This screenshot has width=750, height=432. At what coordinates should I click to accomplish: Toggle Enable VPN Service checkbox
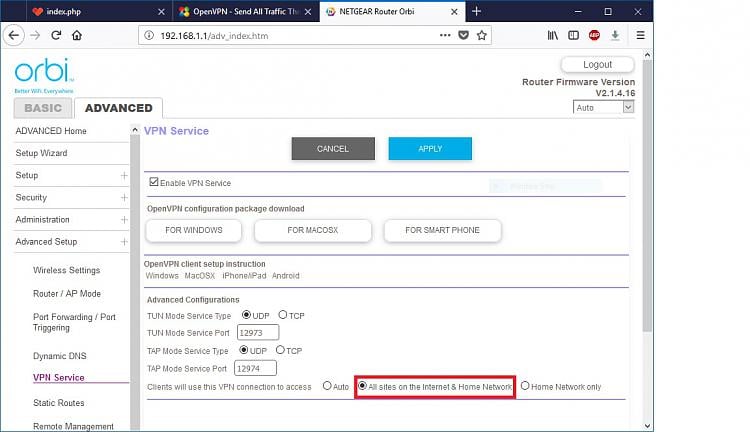click(x=154, y=182)
